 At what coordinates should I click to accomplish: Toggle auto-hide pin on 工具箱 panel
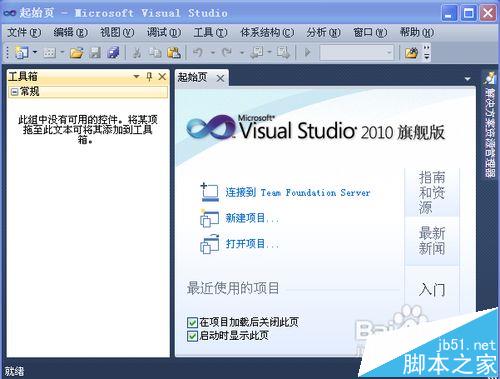click(x=149, y=77)
